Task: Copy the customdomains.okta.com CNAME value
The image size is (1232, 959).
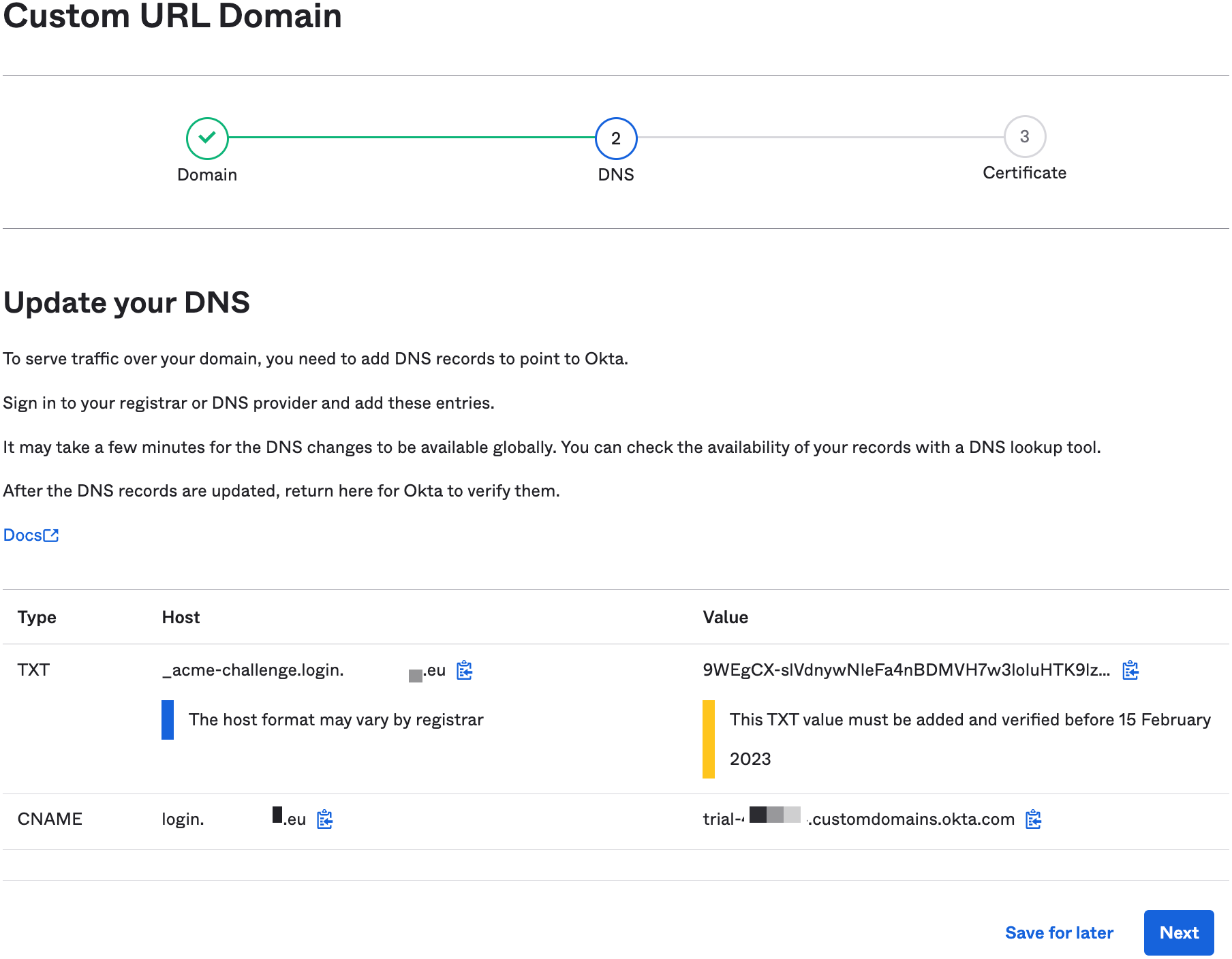Action: click(1034, 819)
